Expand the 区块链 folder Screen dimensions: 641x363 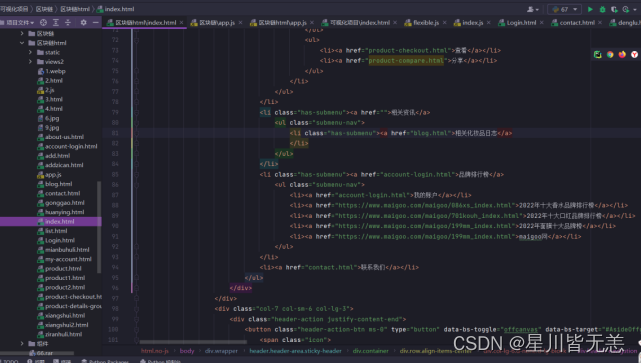(22, 34)
